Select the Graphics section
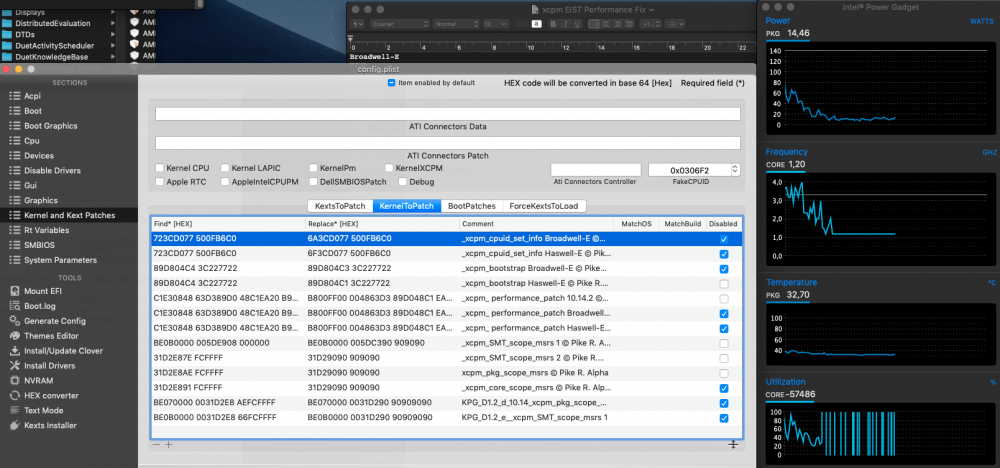This screenshot has height=468, width=1000. pos(41,200)
